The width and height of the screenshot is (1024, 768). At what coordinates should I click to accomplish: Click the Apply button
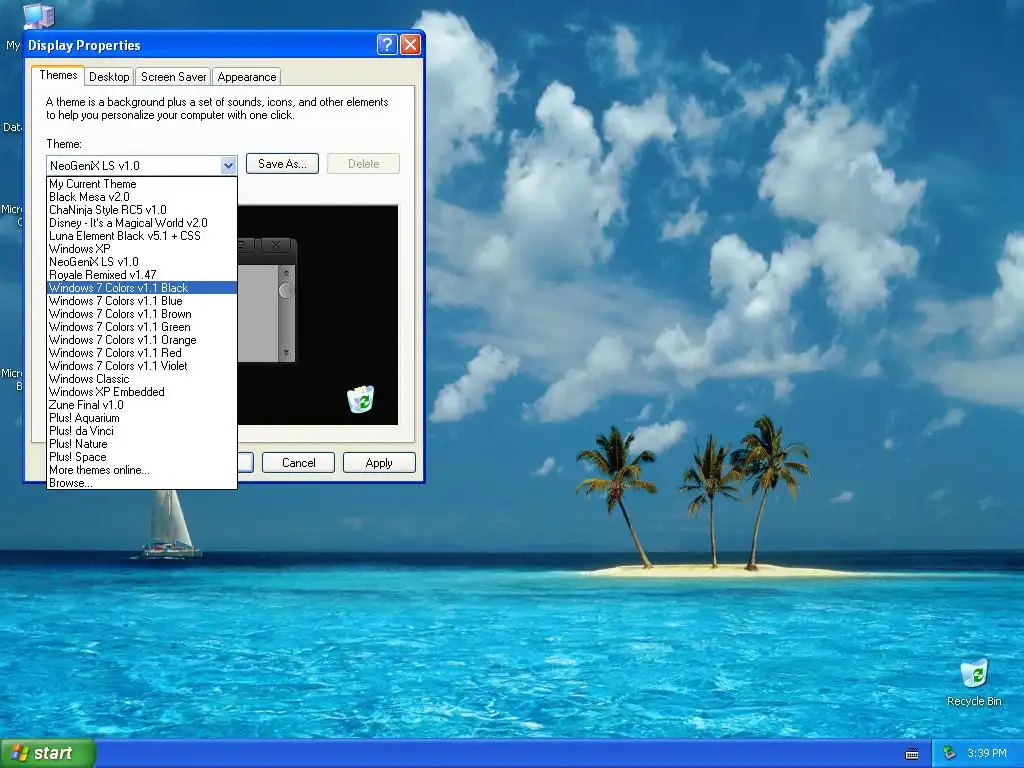(x=379, y=462)
